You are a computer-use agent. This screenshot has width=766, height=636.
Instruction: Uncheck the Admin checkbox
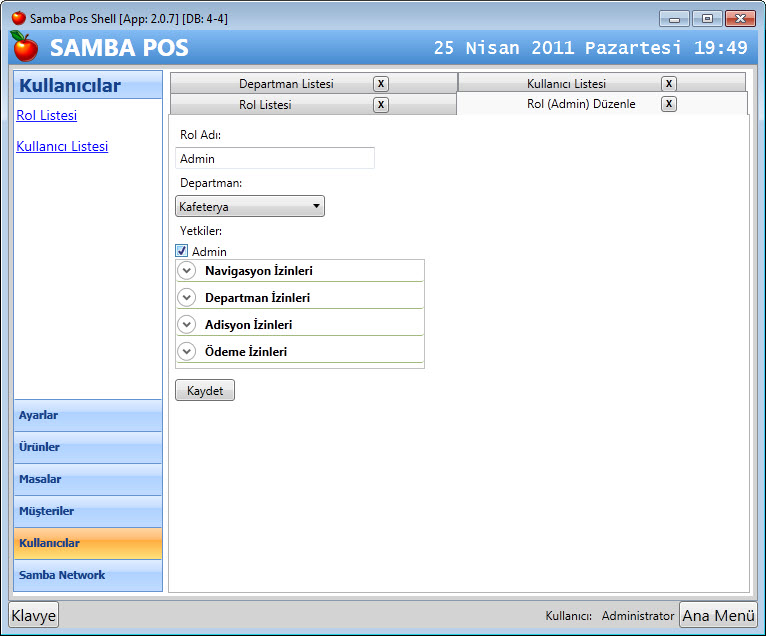click(182, 251)
